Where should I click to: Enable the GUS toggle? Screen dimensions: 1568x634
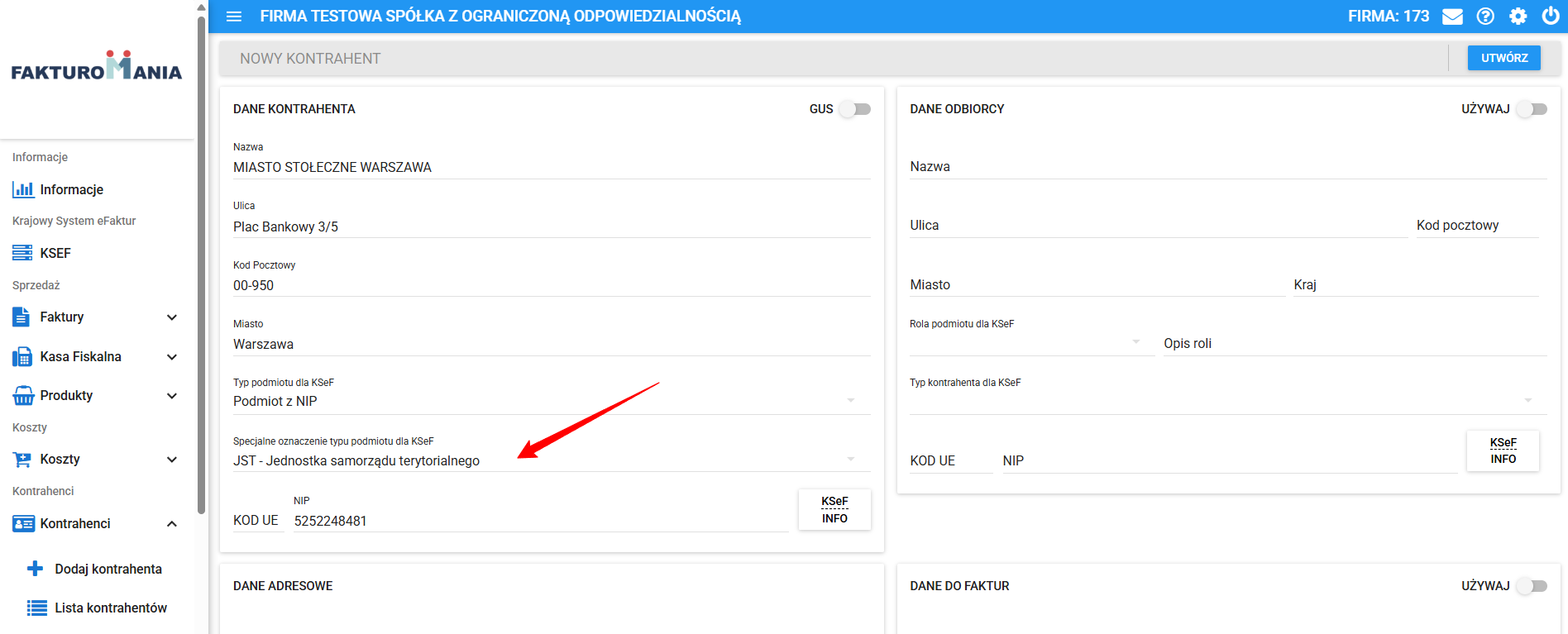click(x=855, y=109)
